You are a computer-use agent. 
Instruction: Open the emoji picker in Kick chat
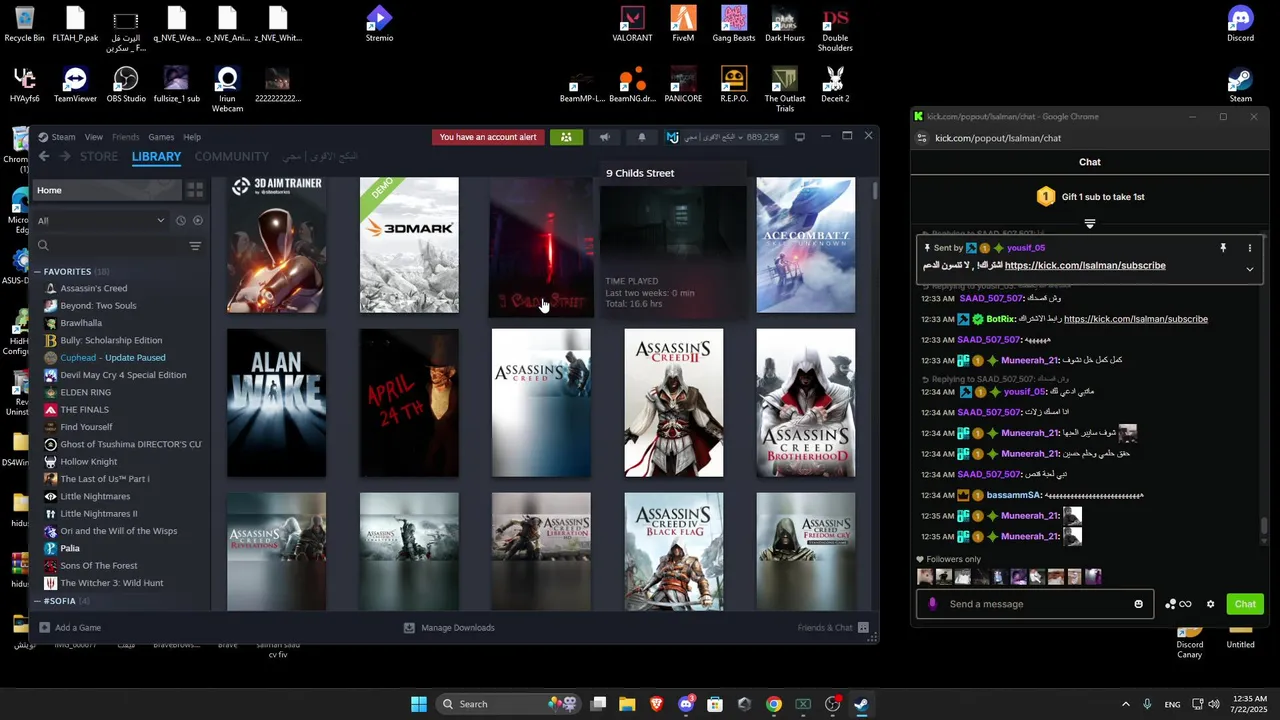tap(1138, 604)
